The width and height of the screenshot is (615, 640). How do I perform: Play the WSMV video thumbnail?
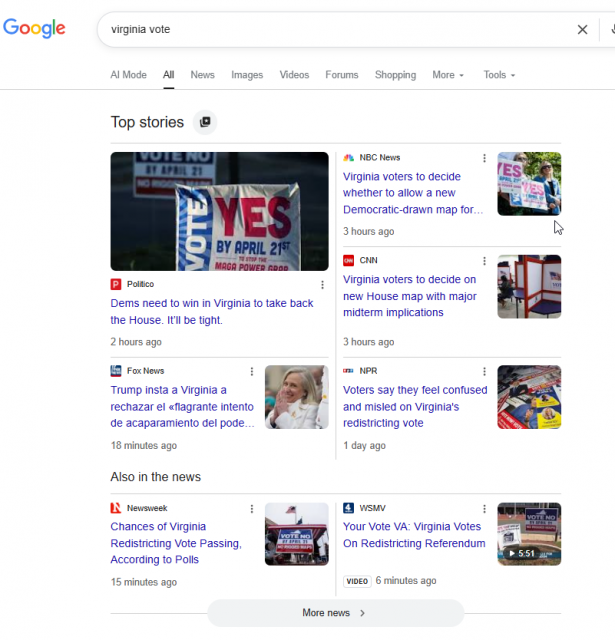click(529, 534)
